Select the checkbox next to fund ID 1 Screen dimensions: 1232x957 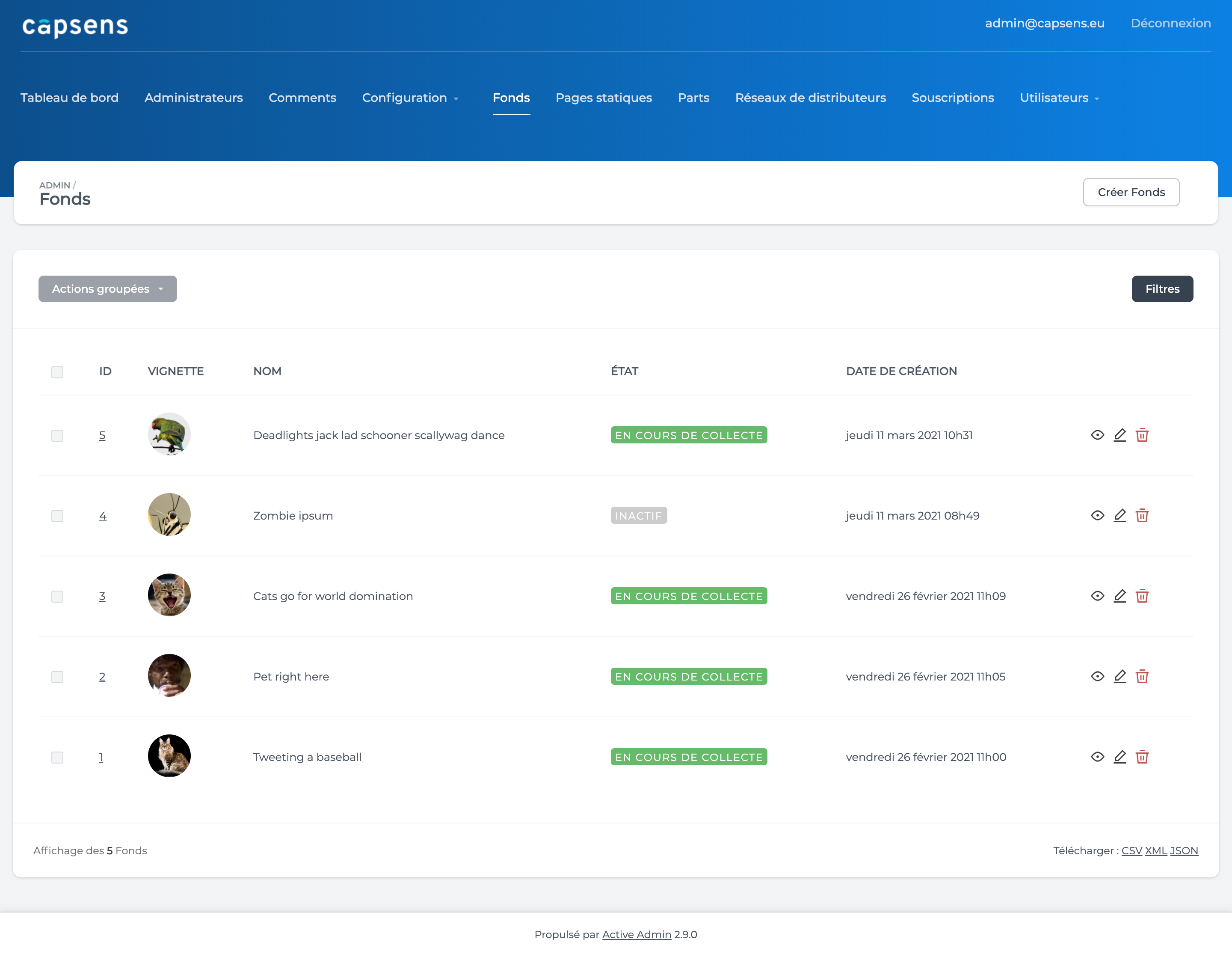click(x=57, y=757)
